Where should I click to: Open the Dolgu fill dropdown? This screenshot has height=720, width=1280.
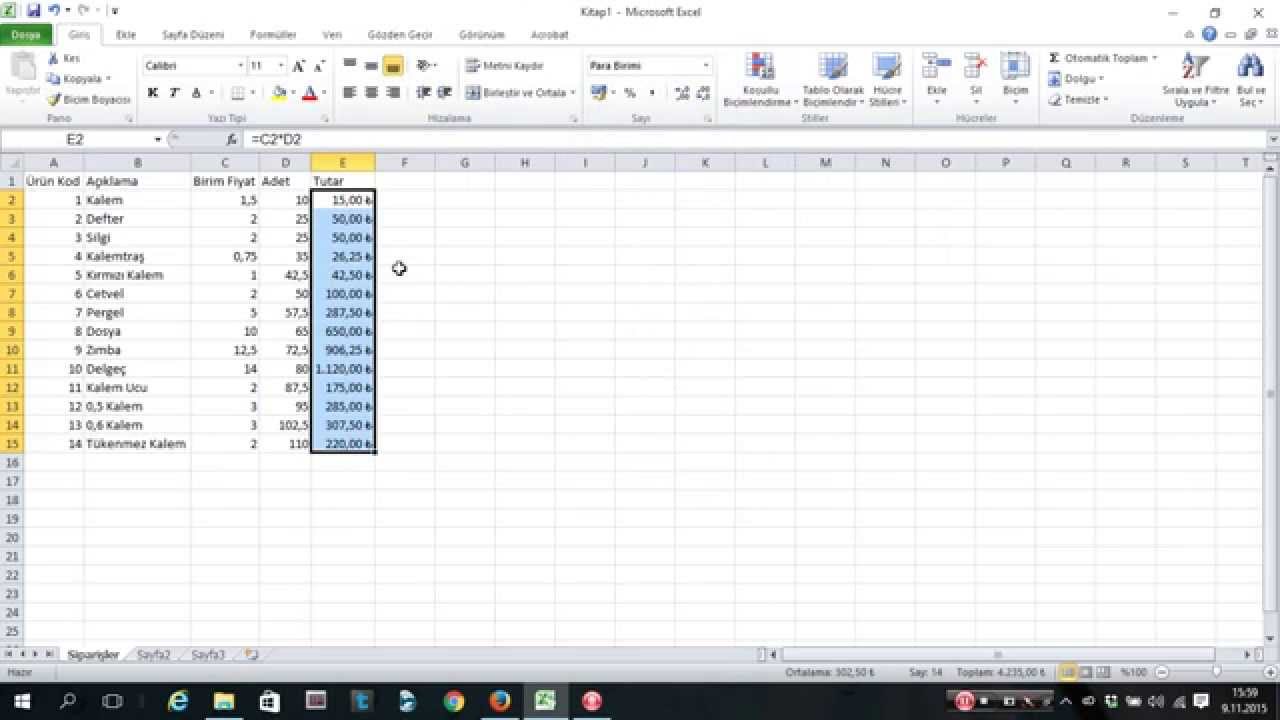(1076, 78)
